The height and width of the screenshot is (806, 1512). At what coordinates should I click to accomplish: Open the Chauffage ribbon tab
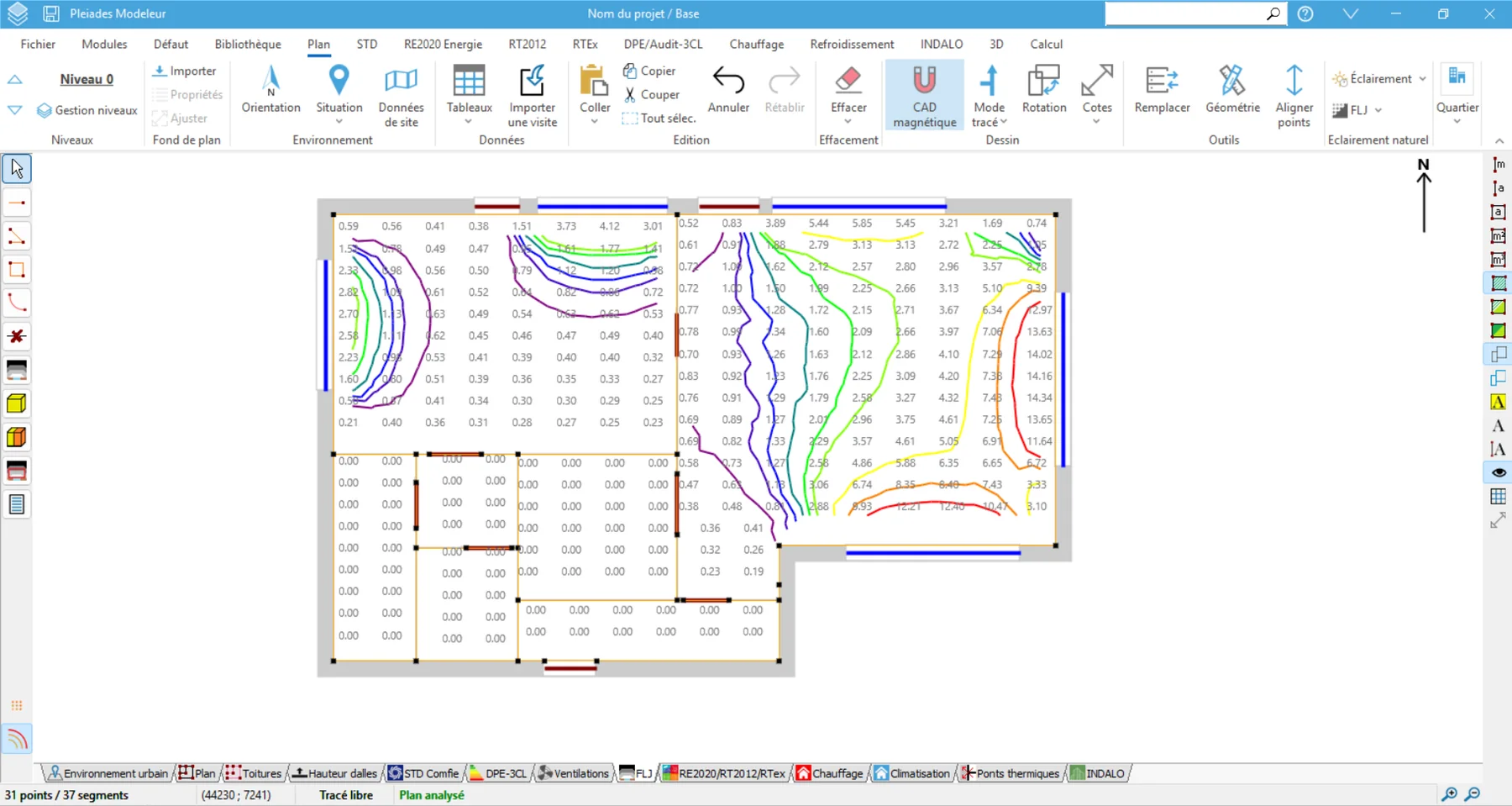point(756,44)
